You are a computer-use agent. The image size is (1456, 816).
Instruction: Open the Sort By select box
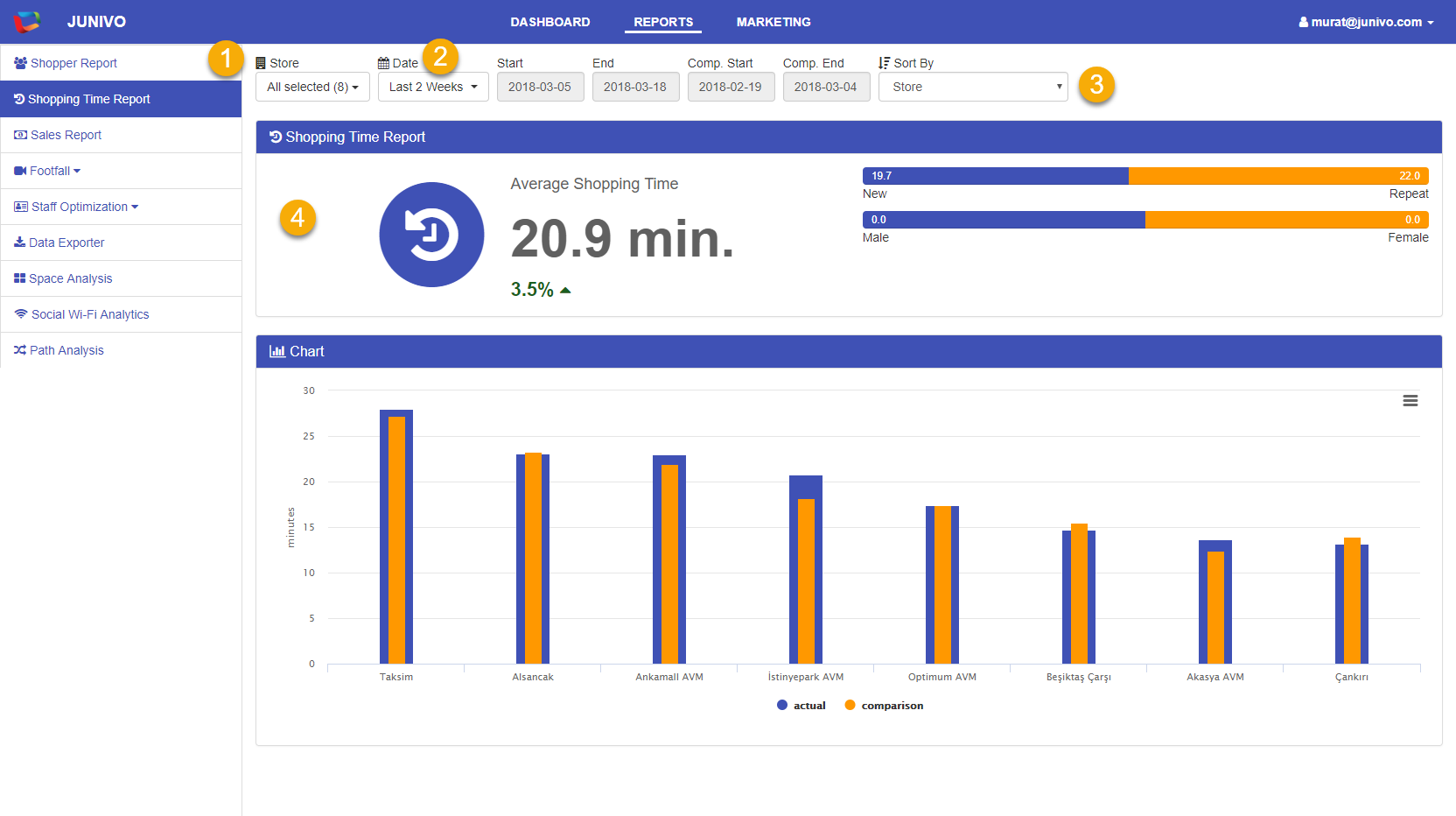tap(973, 87)
